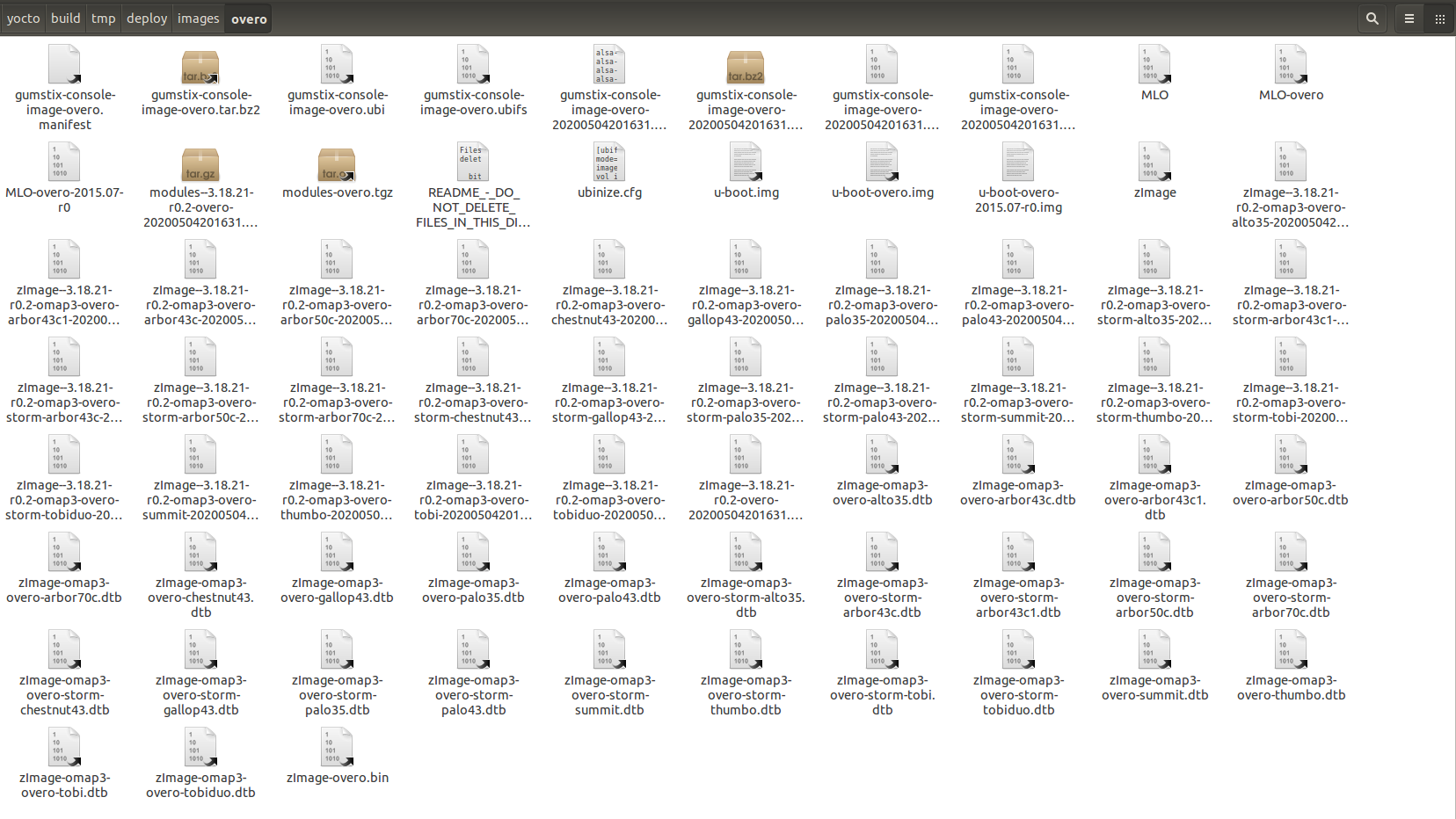Select the gumstix-console-image-overo.tar.bz2 archive icon

point(200,65)
